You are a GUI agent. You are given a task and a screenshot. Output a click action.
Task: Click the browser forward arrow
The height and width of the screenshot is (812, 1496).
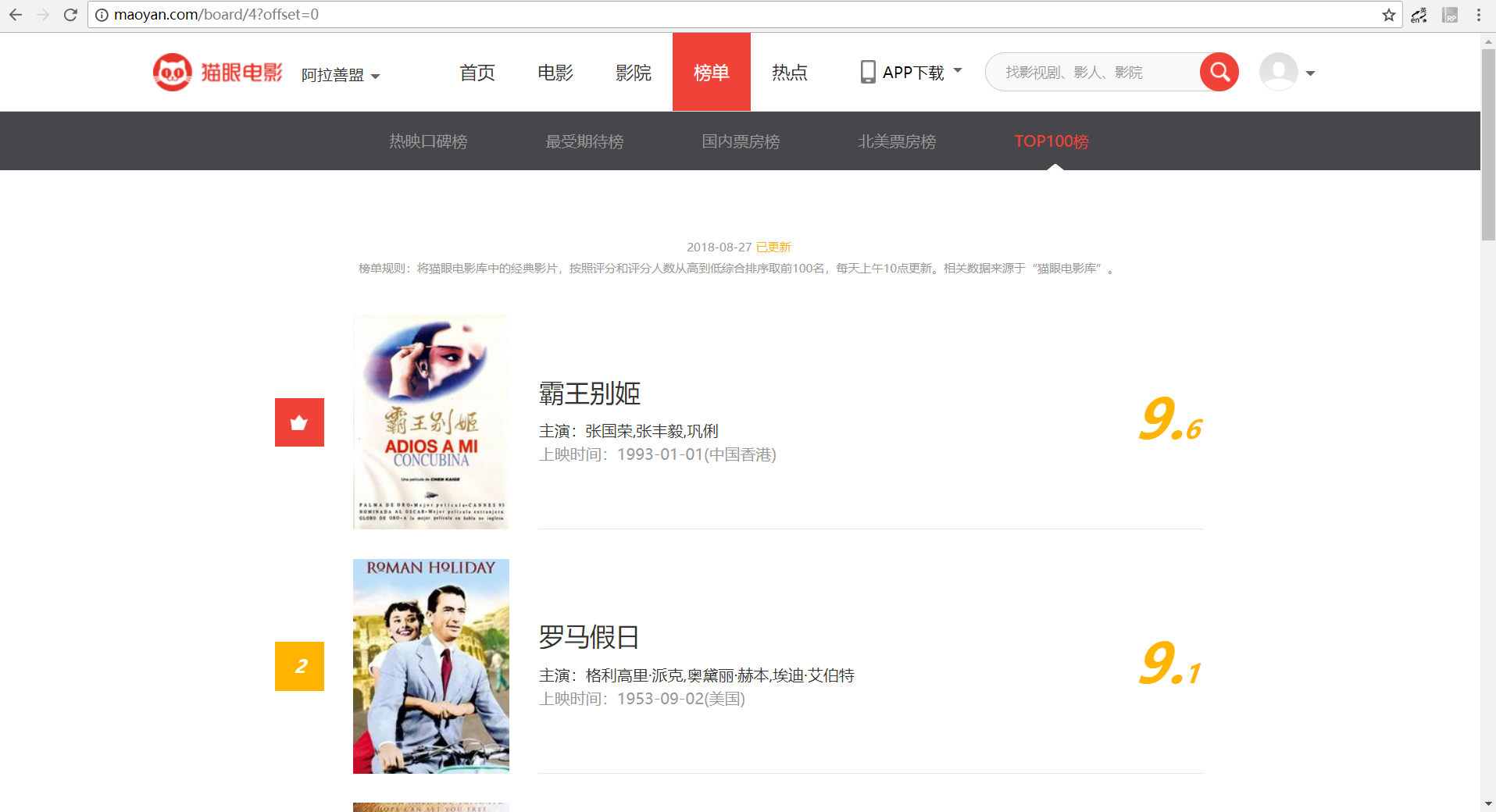pos(43,15)
